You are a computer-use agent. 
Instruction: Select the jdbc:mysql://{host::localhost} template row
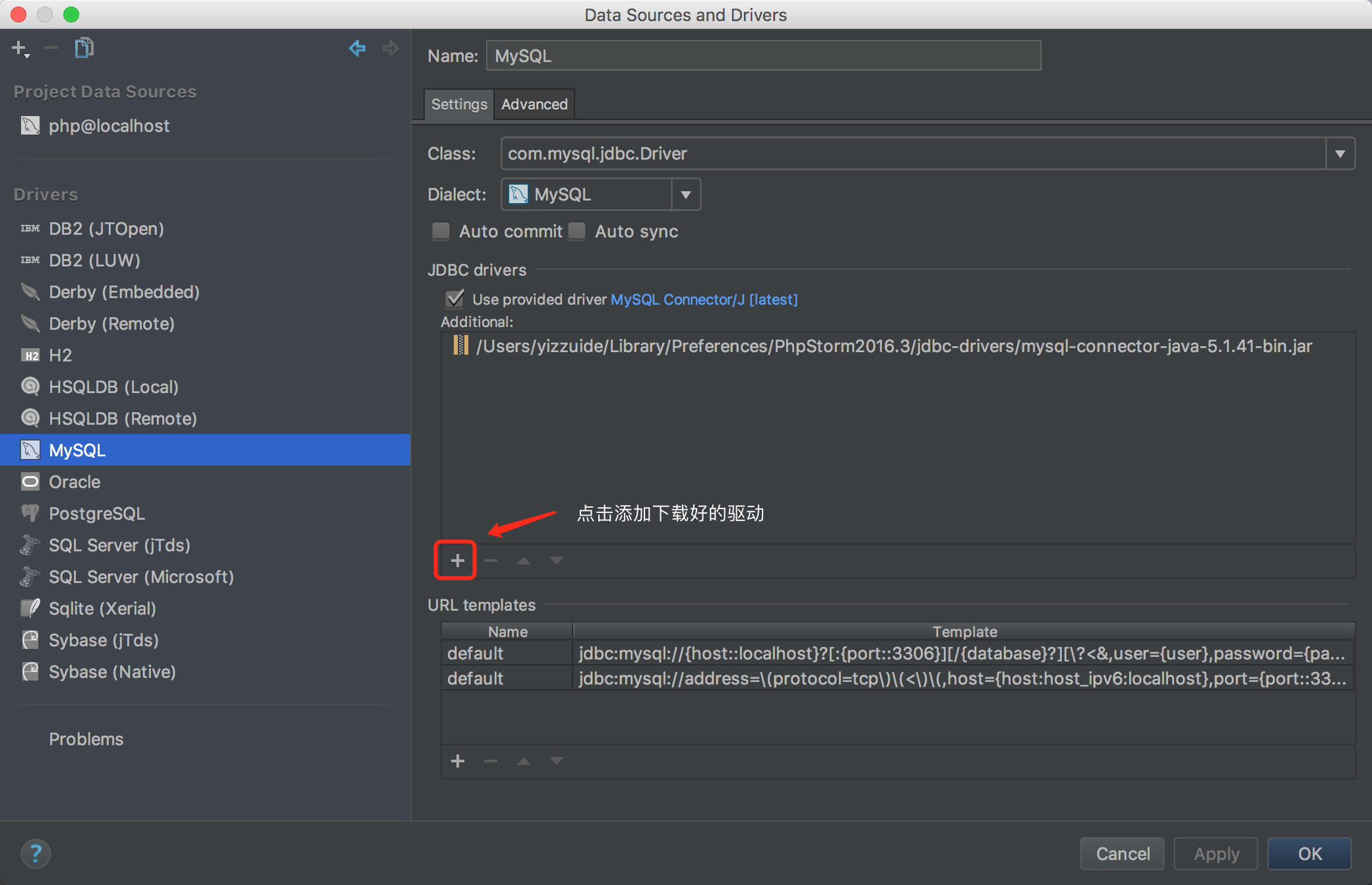click(897, 654)
